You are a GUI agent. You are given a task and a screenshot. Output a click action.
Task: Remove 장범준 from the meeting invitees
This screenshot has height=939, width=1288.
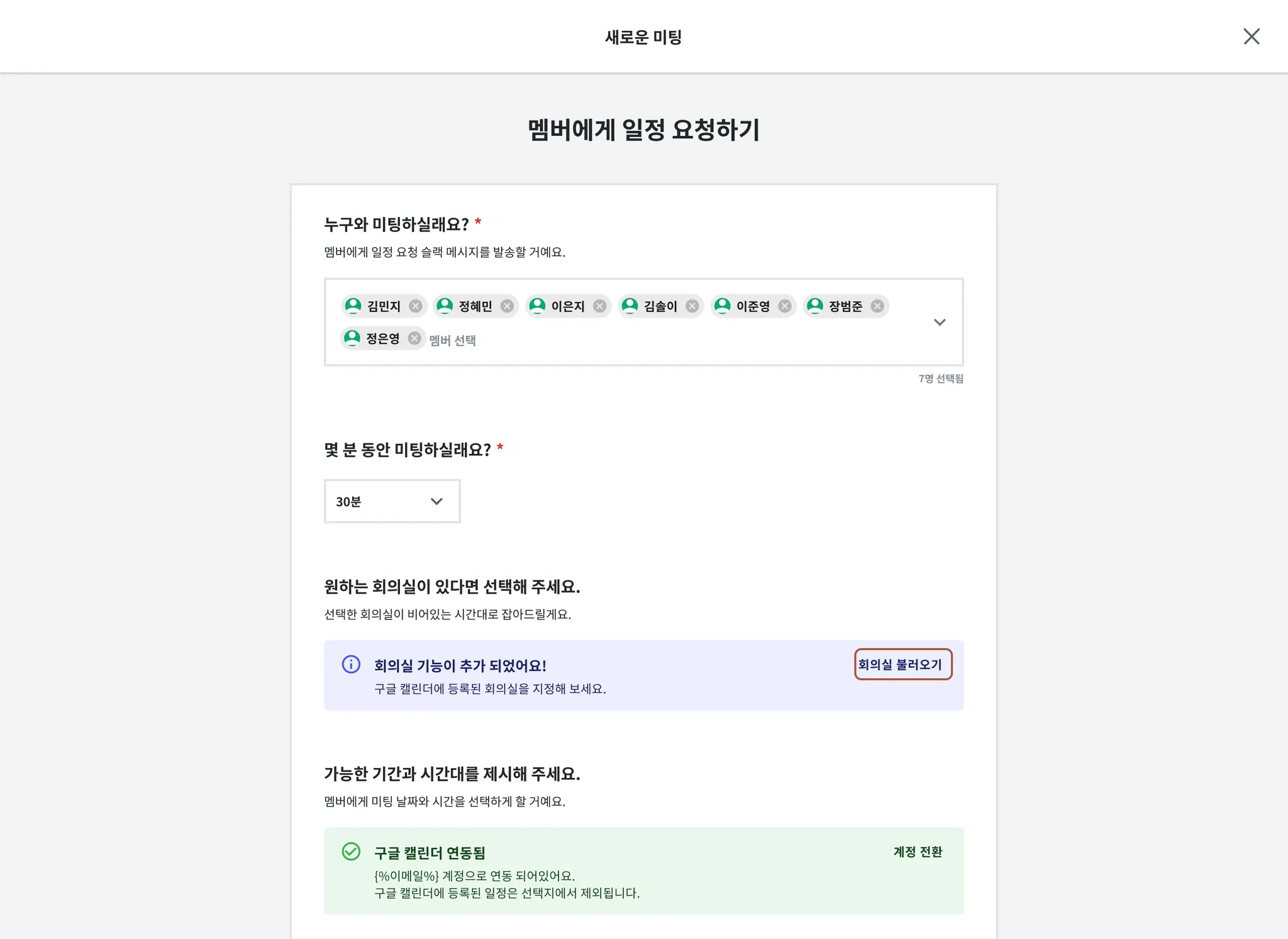tap(877, 306)
